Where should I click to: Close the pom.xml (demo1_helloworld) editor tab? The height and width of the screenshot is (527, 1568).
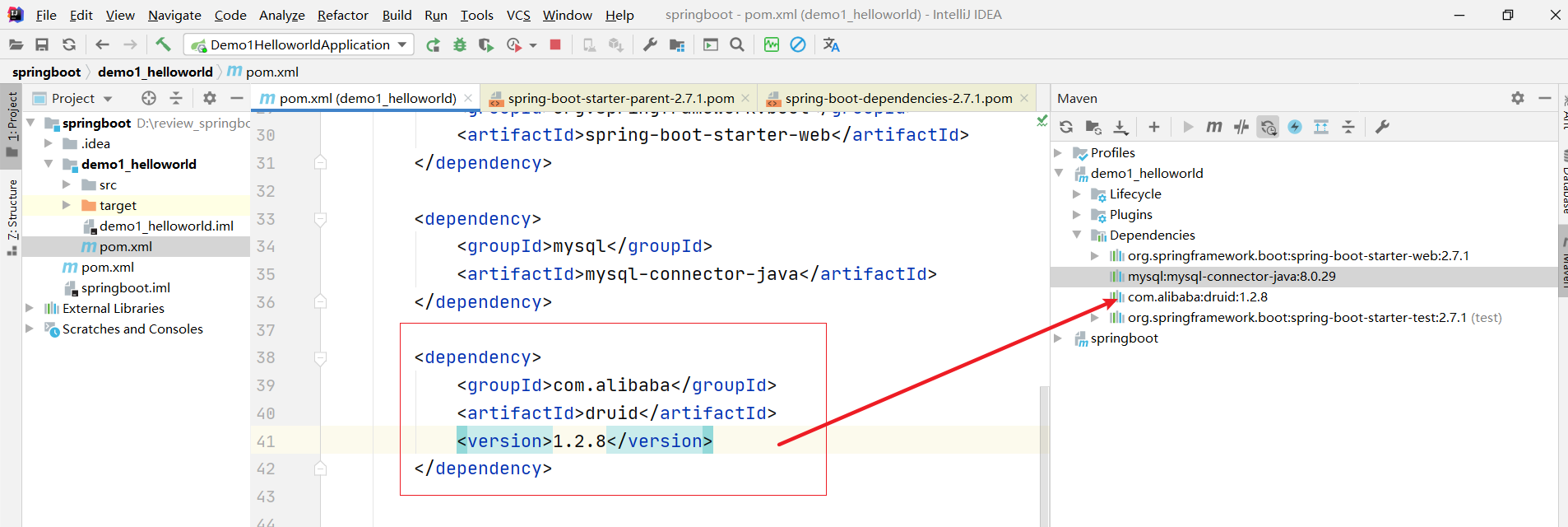[468, 98]
